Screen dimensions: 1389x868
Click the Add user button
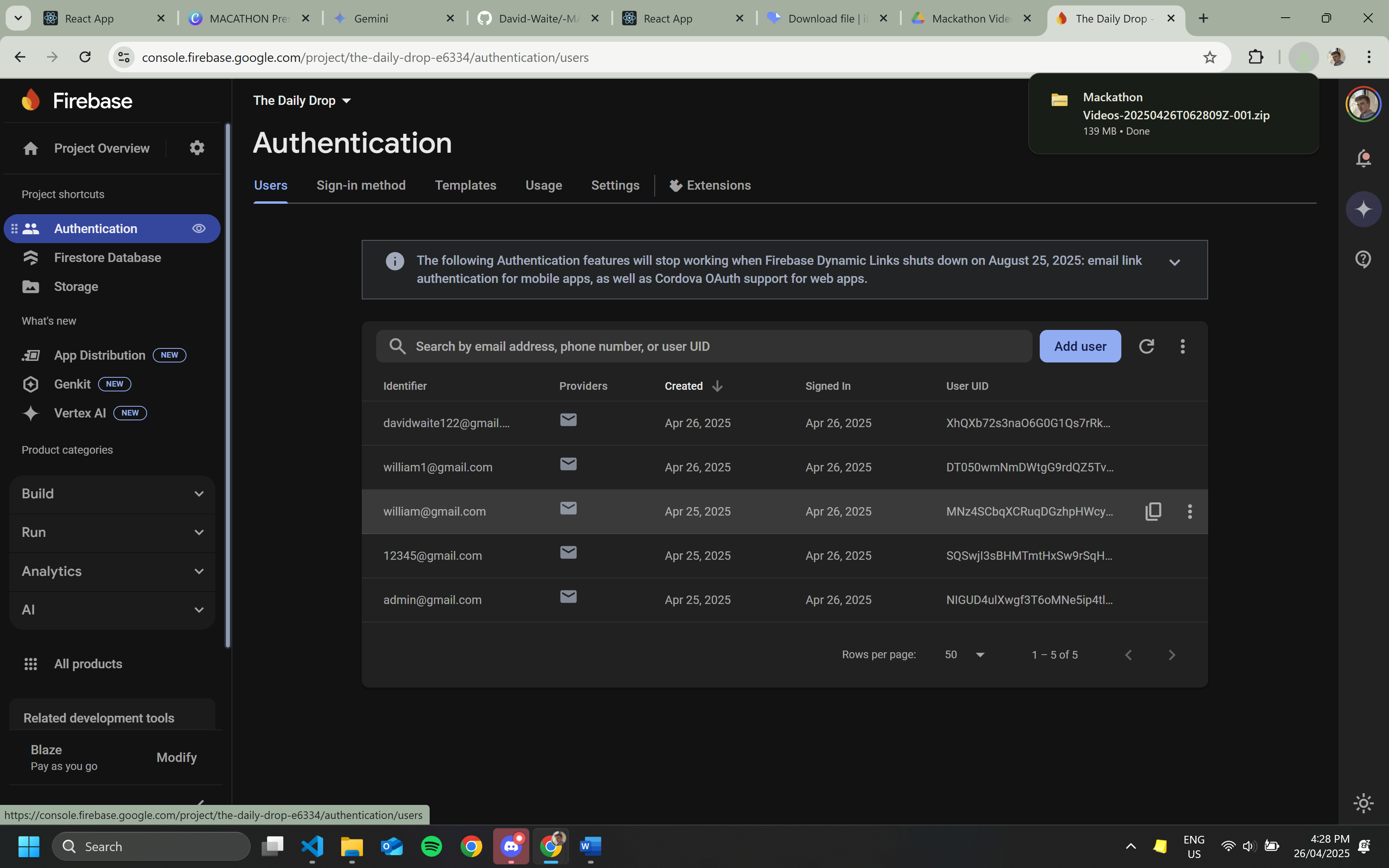click(x=1080, y=346)
